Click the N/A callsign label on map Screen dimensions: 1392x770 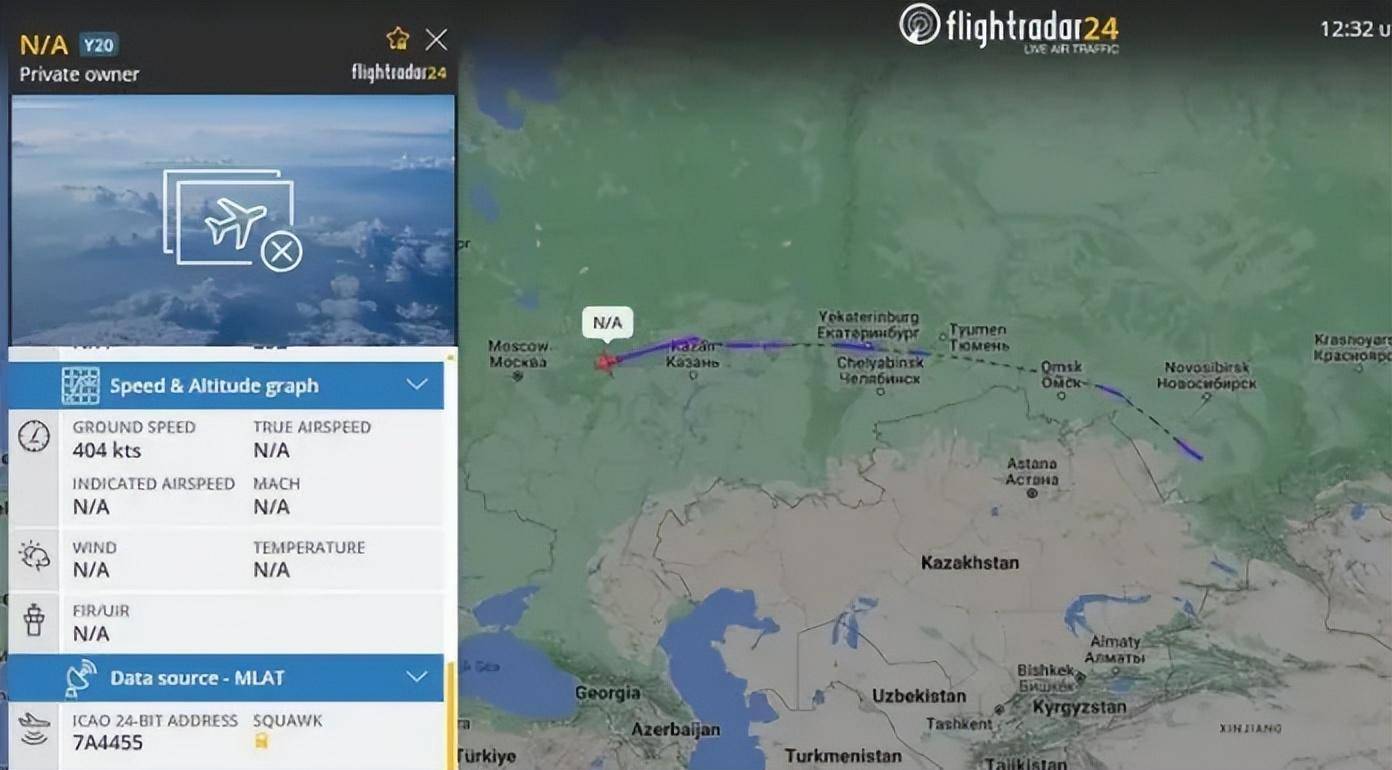[607, 323]
